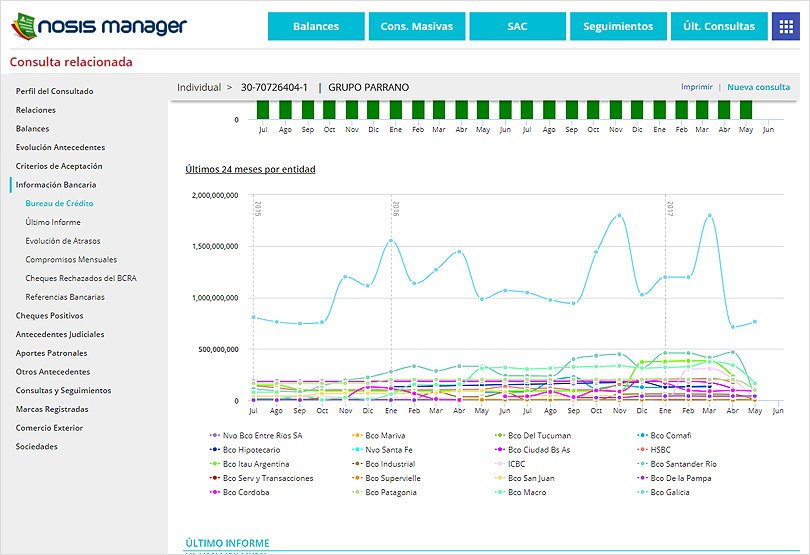Open Cons. Masivas tab
Viewport: 810px width, 555px height.
point(416,27)
